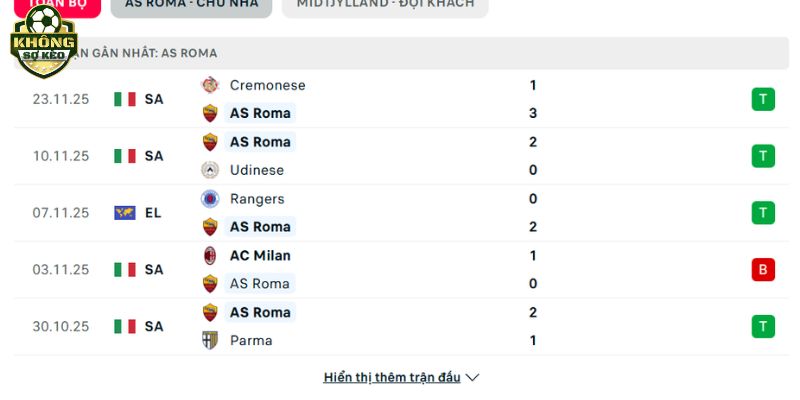
Task: Click the AC Milan team crest icon
Action: coord(210,255)
